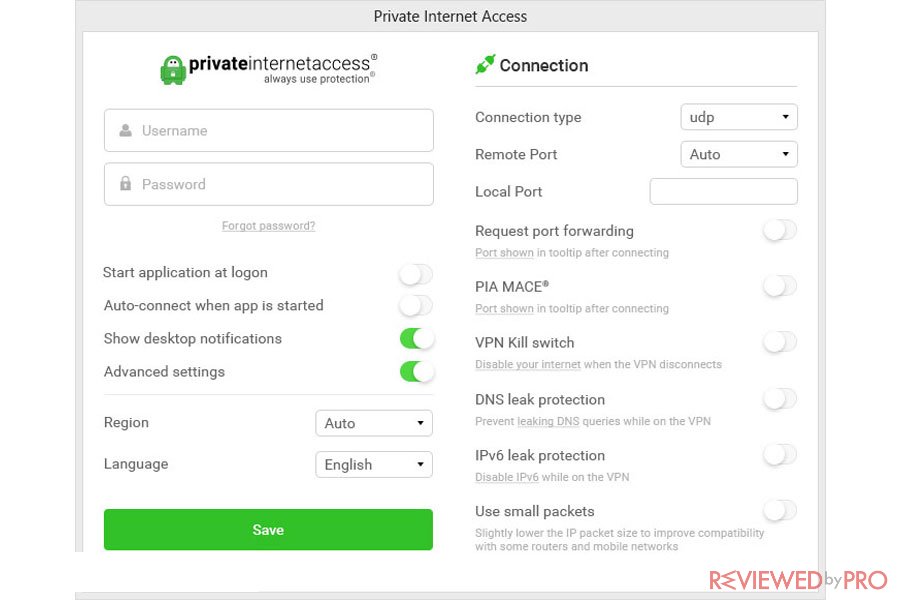
Task: Click the green Save button
Action: [x=268, y=529]
